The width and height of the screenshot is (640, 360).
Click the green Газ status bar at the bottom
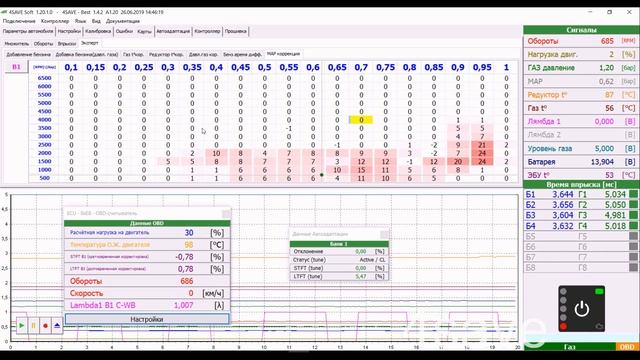click(569, 347)
